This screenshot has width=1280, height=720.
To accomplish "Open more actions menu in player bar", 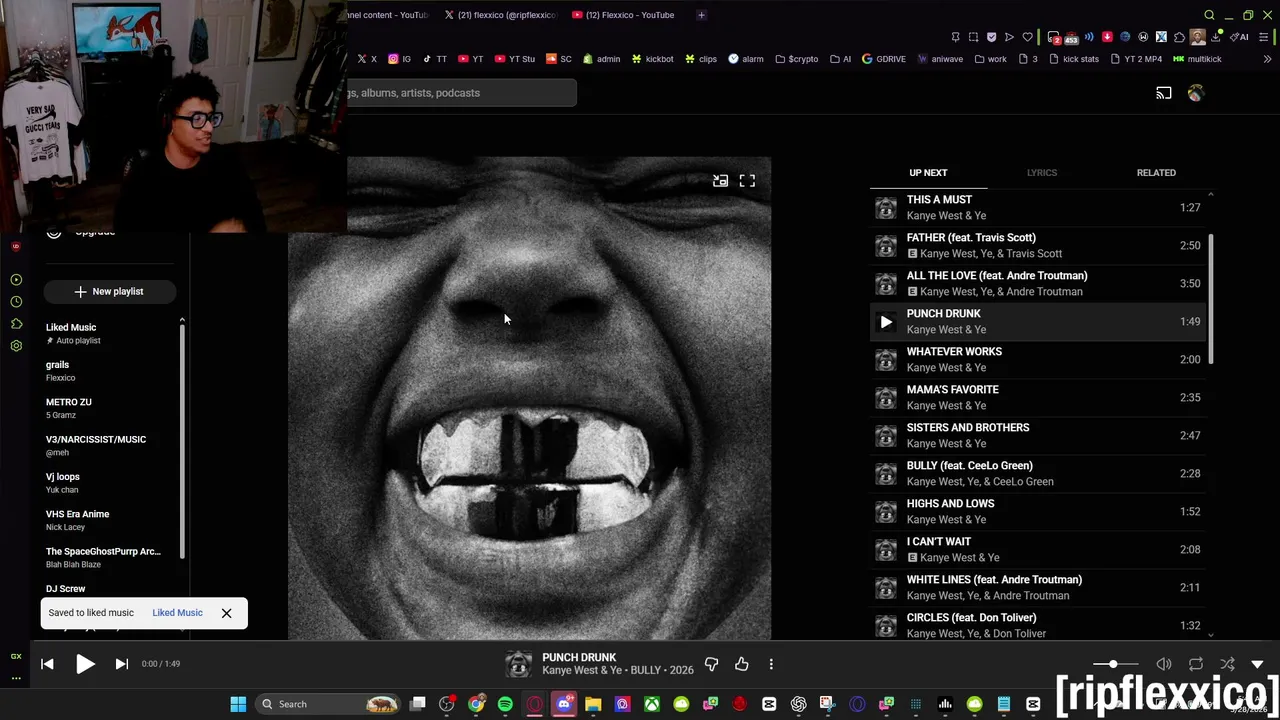I will pyautogui.click(x=771, y=664).
